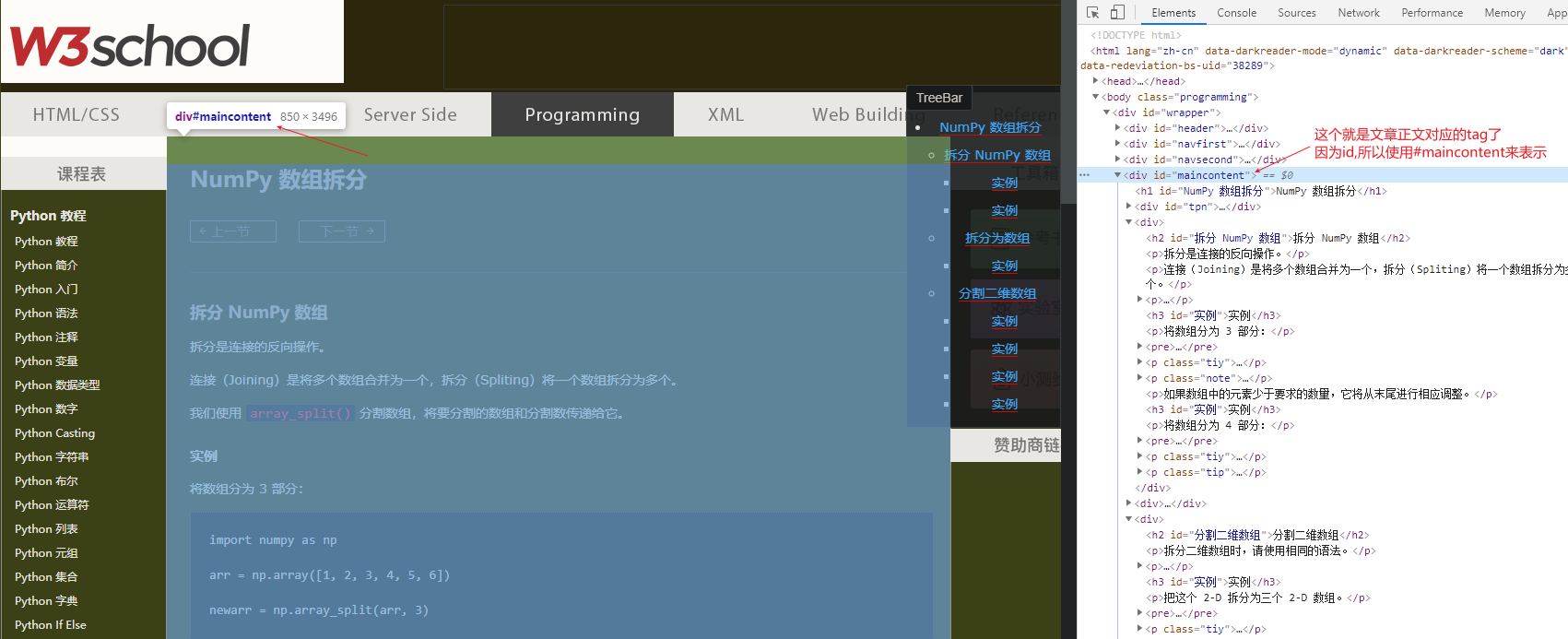Viewport: 1568px width, 639px height.
Task: Open the Network tab
Action: [1359, 13]
